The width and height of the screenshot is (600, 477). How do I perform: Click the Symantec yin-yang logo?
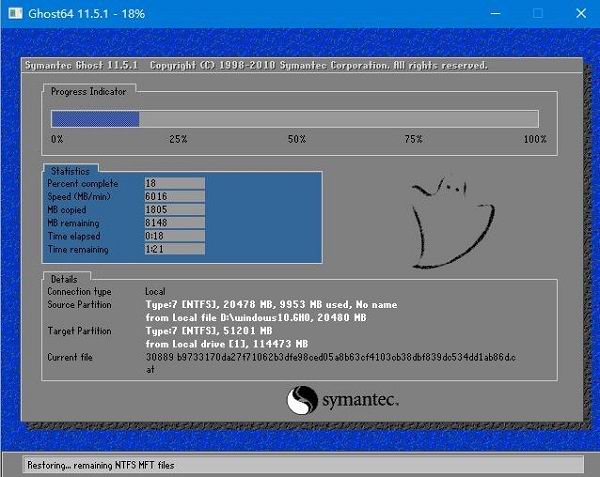click(302, 401)
